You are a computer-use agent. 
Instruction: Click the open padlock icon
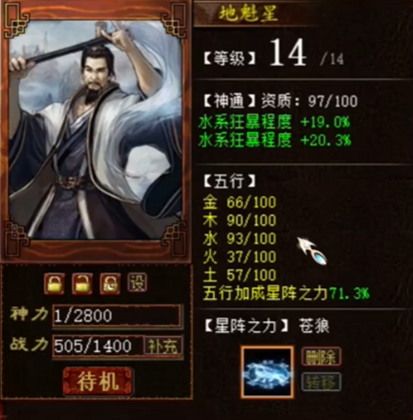(x=82, y=283)
